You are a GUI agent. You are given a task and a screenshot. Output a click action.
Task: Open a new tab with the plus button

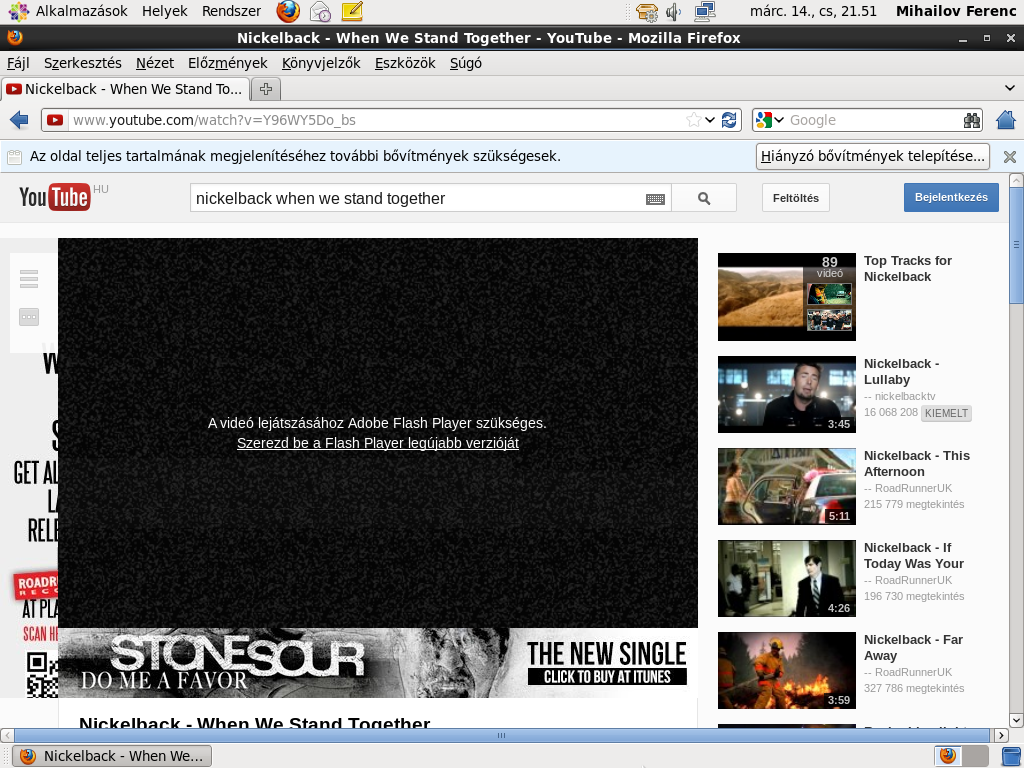click(266, 89)
